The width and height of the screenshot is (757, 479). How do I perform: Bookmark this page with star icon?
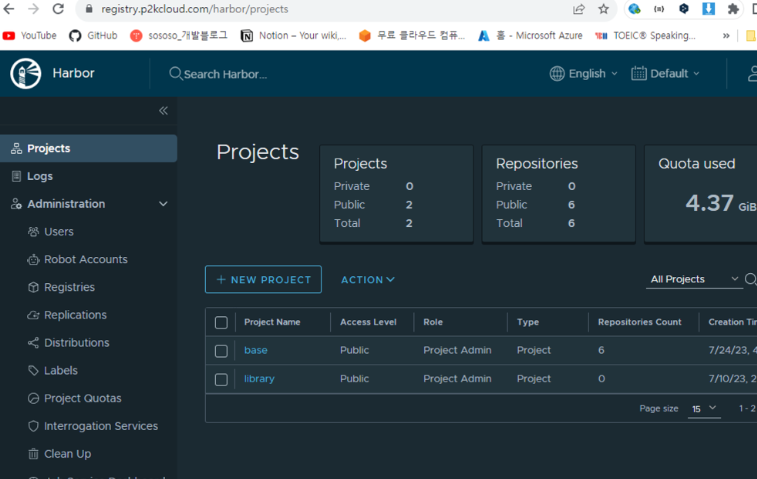click(x=603, y=9)
